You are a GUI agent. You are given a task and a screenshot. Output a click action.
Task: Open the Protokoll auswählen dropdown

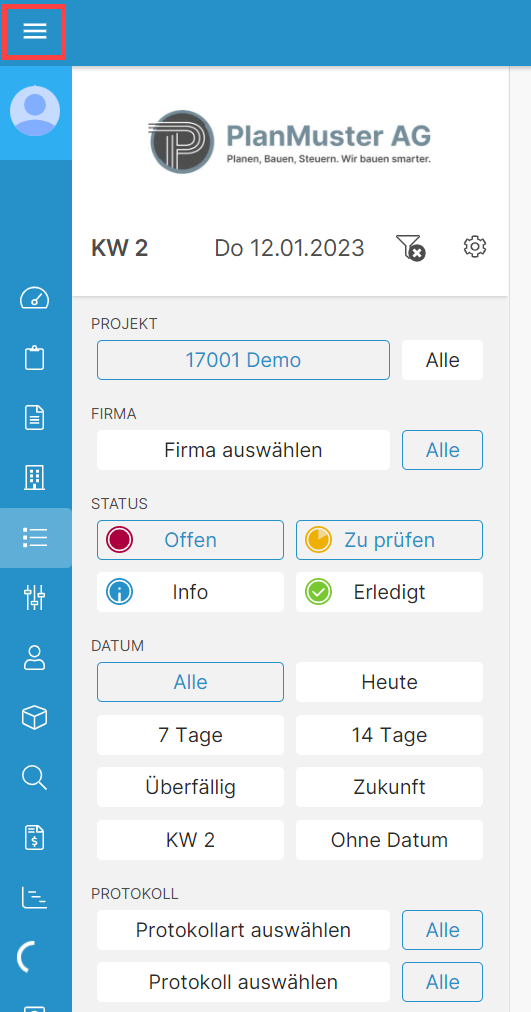[x=243, y=982]
